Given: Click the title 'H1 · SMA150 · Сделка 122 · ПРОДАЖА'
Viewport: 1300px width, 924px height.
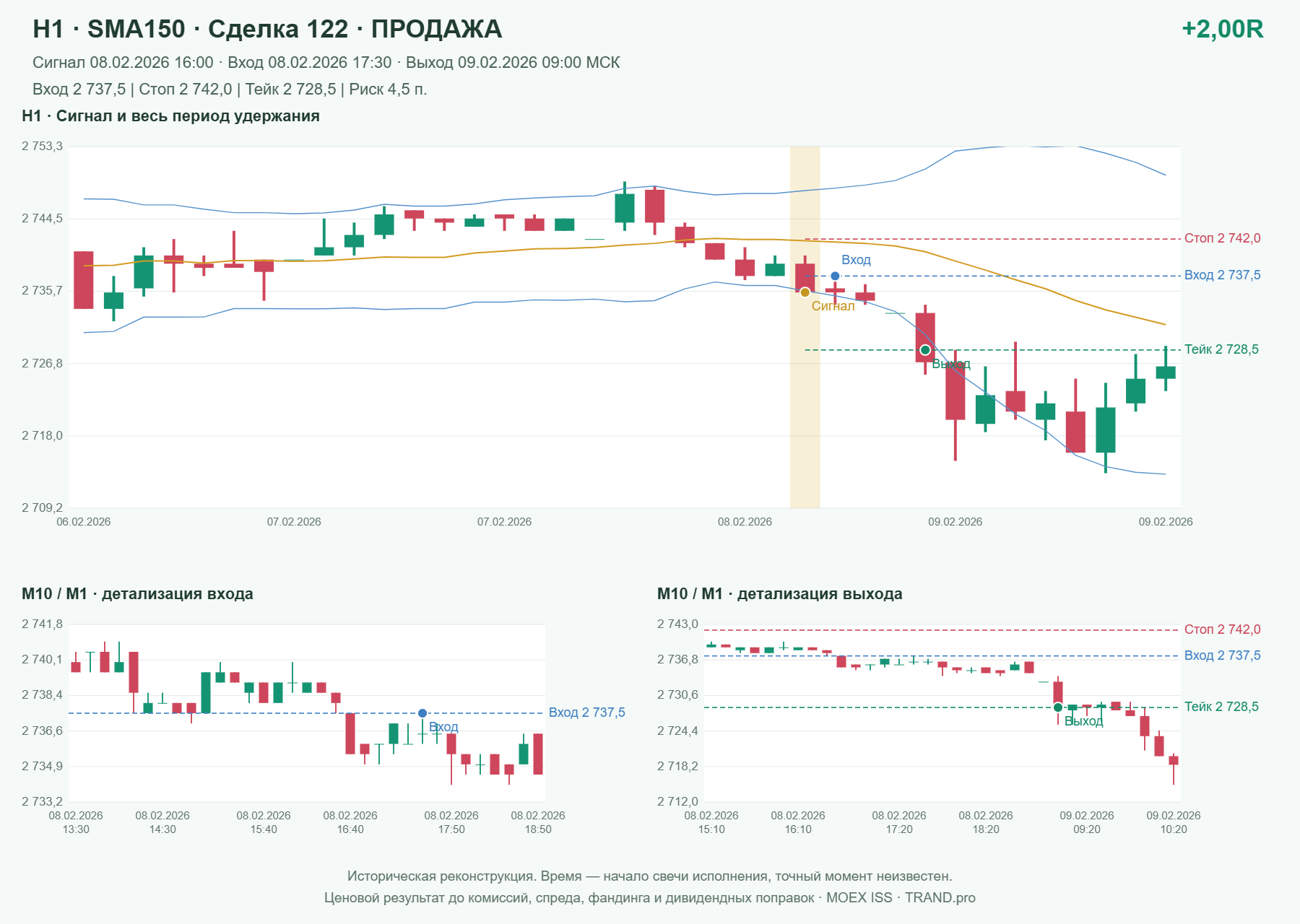Looking at the screenshot, I should [x=267, y=29].
